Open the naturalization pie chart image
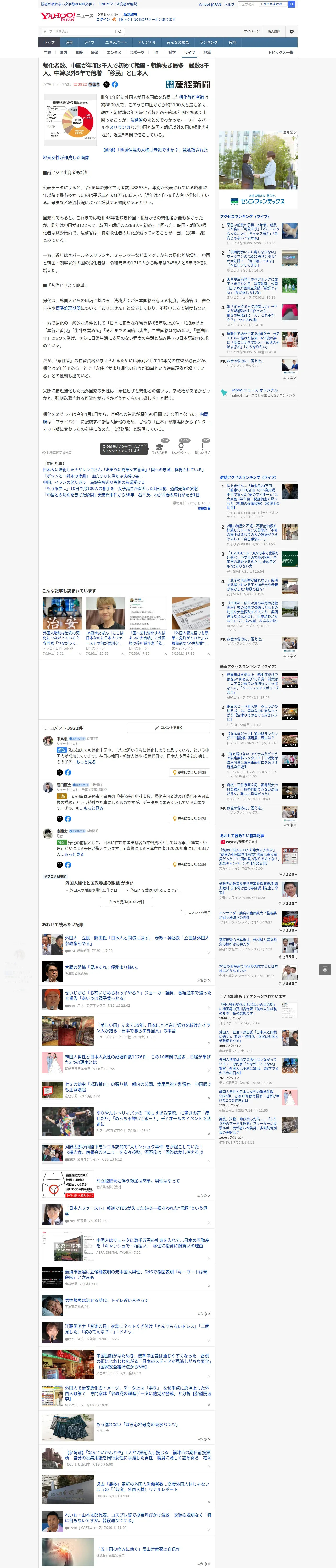 click(x=70, y=120)
